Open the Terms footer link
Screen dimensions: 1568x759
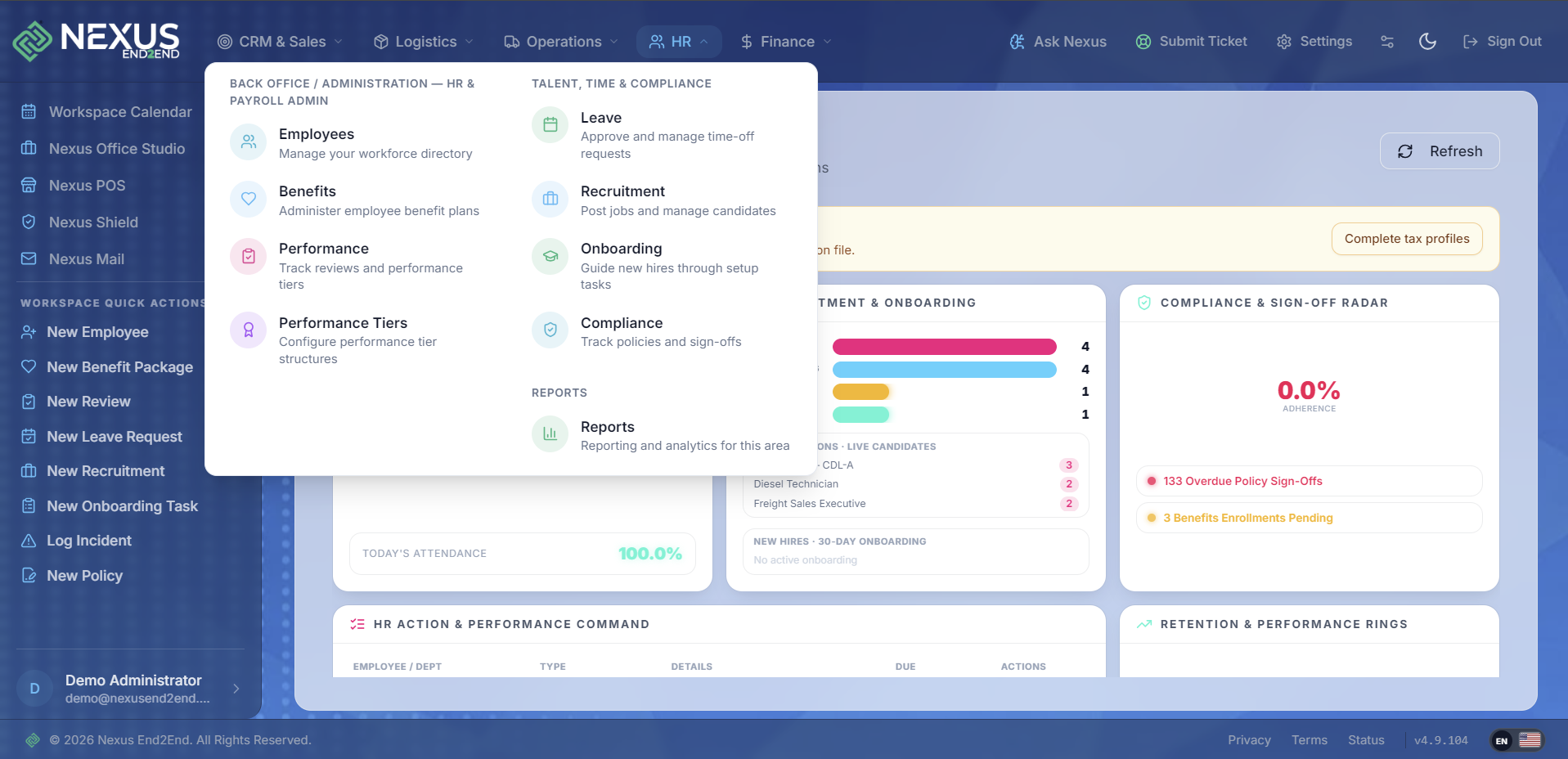point(1310,740)
